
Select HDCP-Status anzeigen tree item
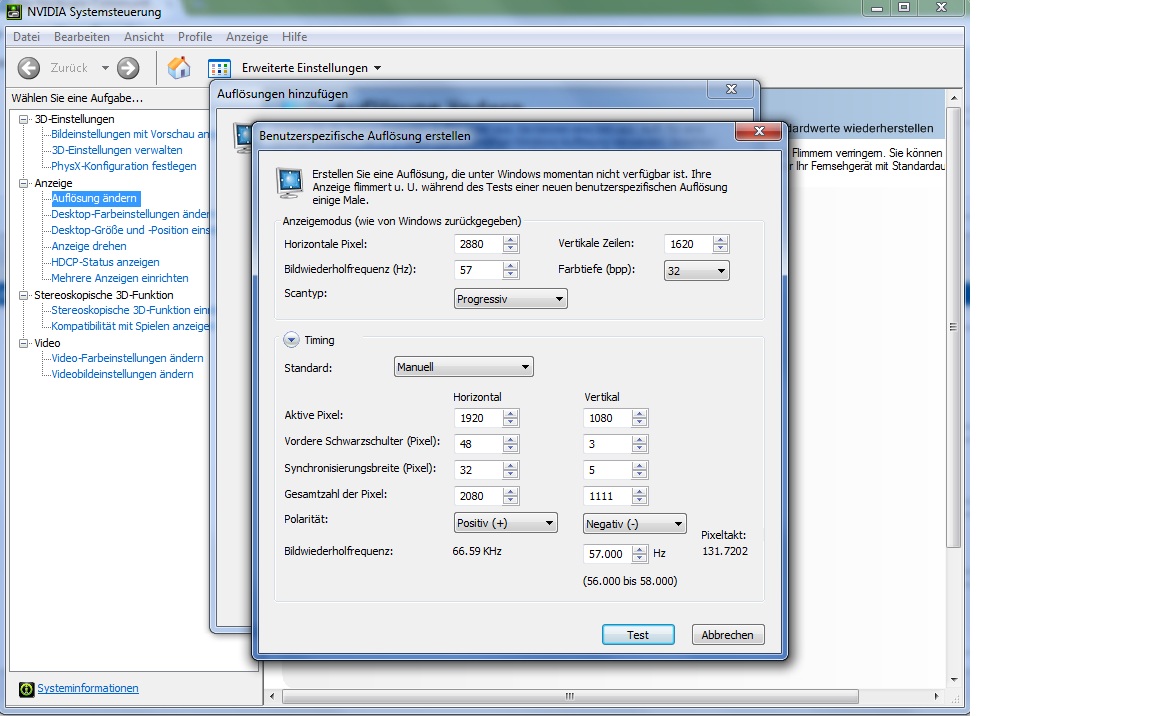coord(105,262)
